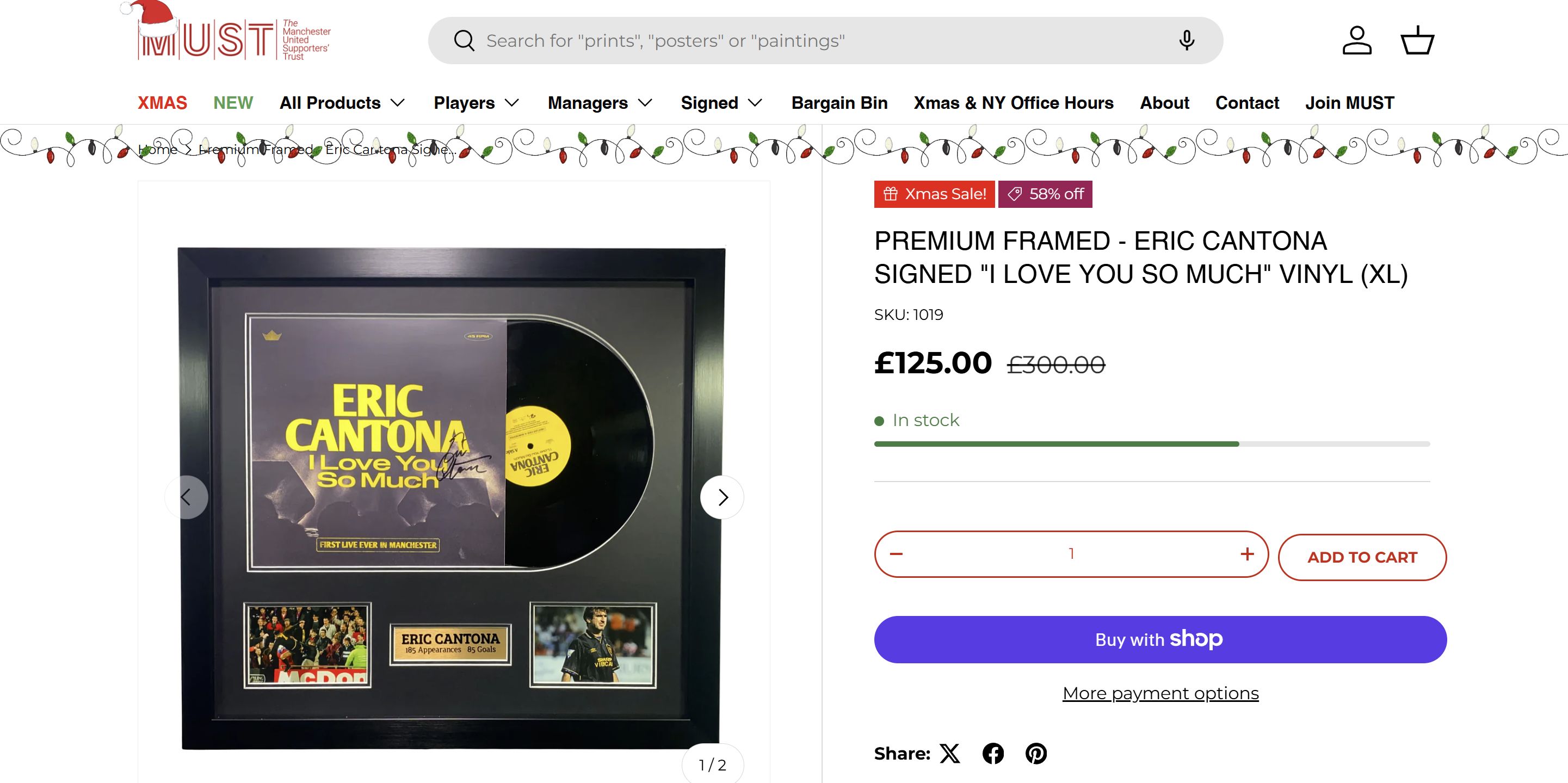Share the product on X
Image resolution: width=1568 pixels, height=783 pixels.
pos(949,753)
